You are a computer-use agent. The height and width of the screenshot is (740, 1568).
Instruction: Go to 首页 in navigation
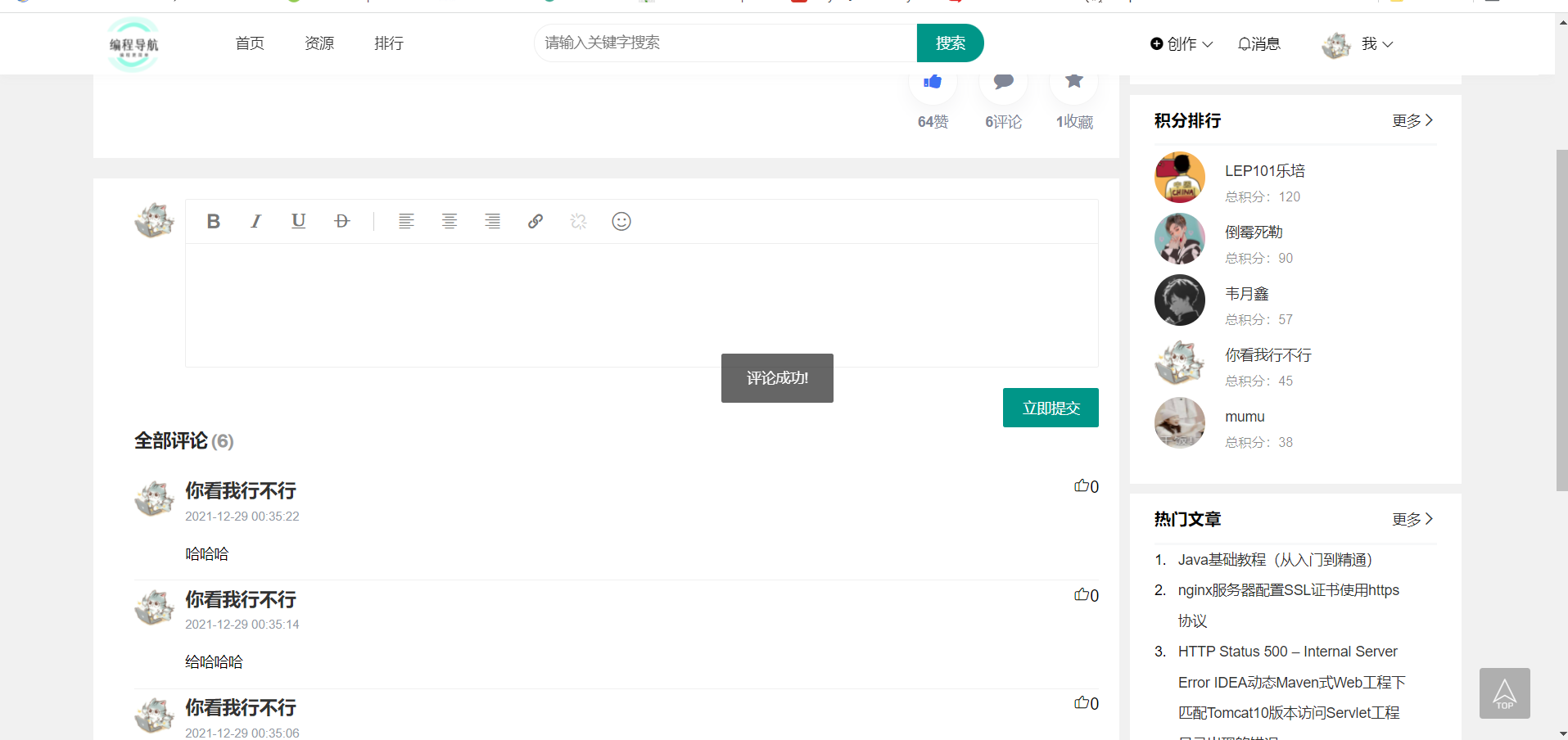(250, 43)
